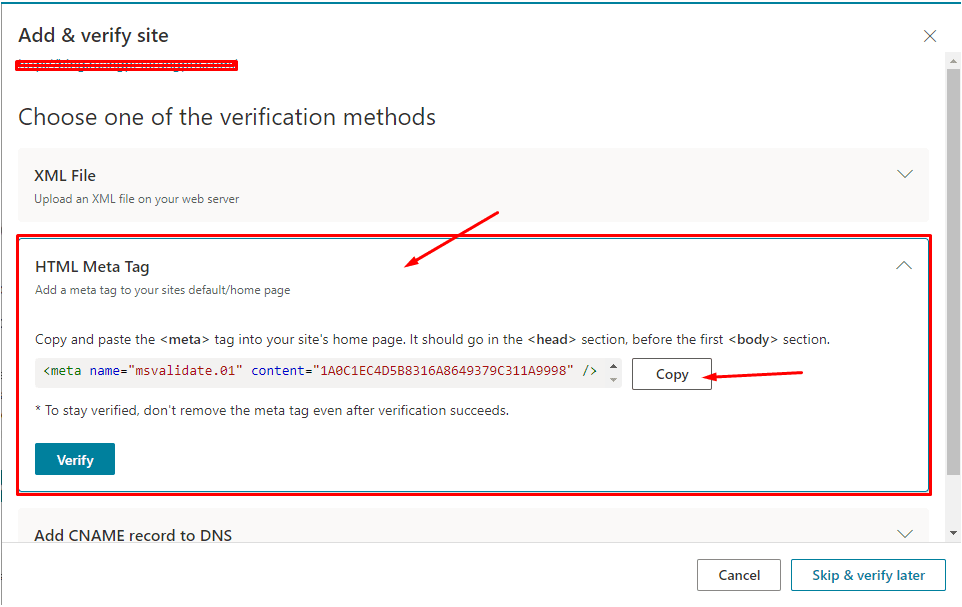
Task: Copy the meta tag code
Action: click(x=671, y=374)
